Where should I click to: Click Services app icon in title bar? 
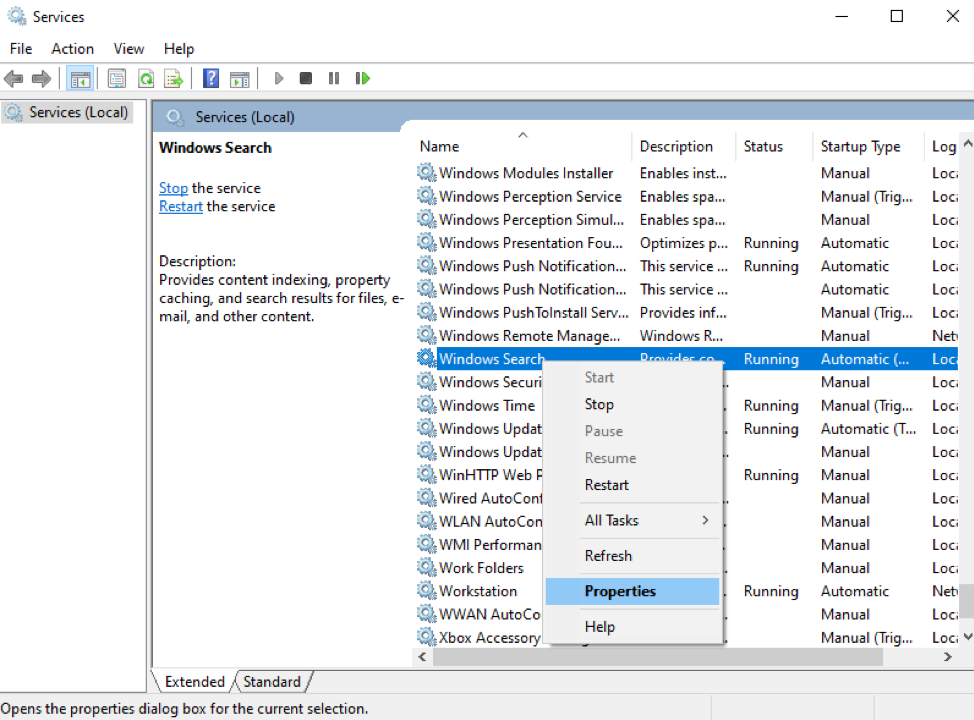click(x=17, y=16)
